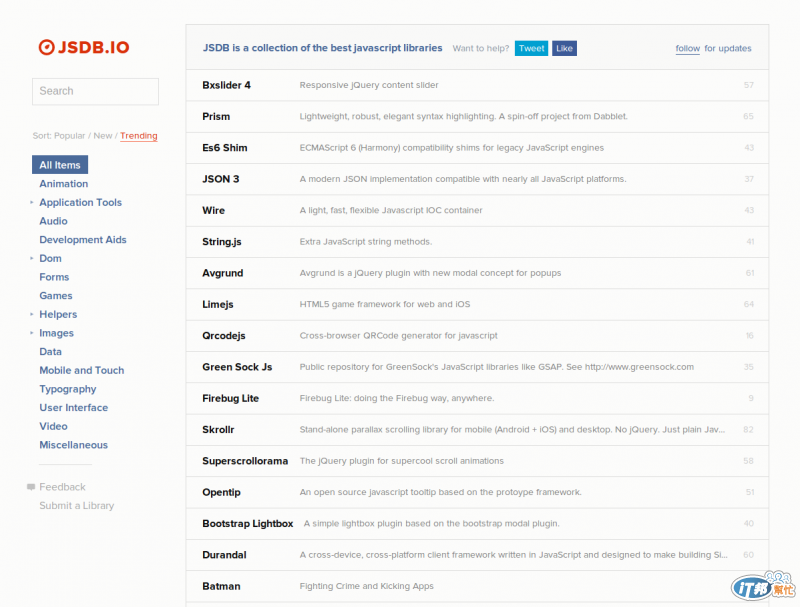Click Skrollr's score 82
Image resolution: width=800 pixels, height=607 pixels.
[748, 430]
